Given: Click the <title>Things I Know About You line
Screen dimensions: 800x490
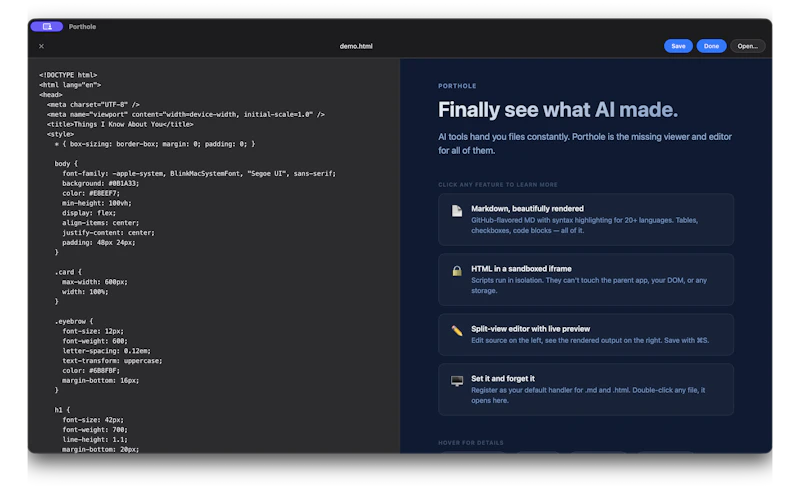Looking at the screenshot, I should click(x=120, y=125).
